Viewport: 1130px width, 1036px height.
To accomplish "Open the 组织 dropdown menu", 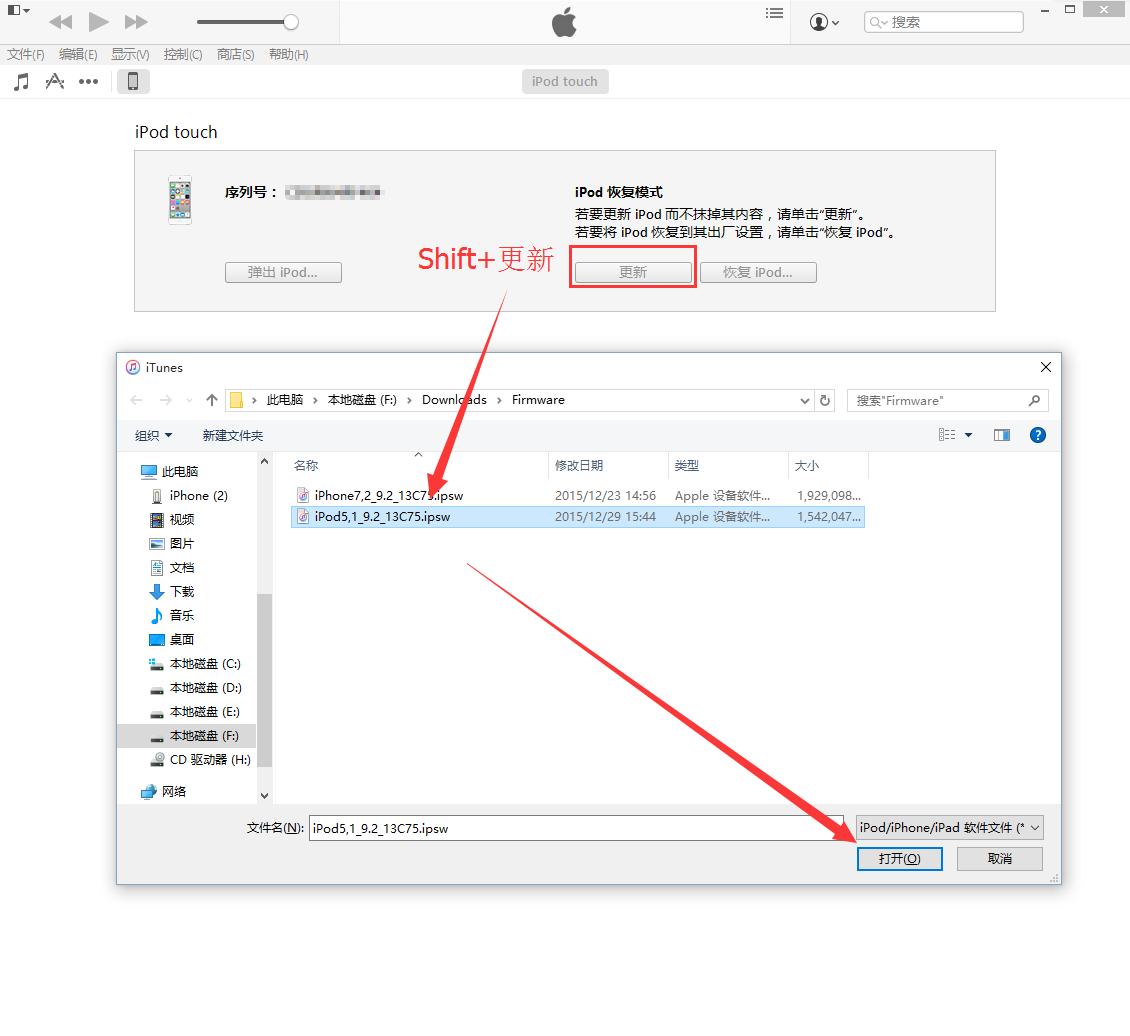I will 154,436.
